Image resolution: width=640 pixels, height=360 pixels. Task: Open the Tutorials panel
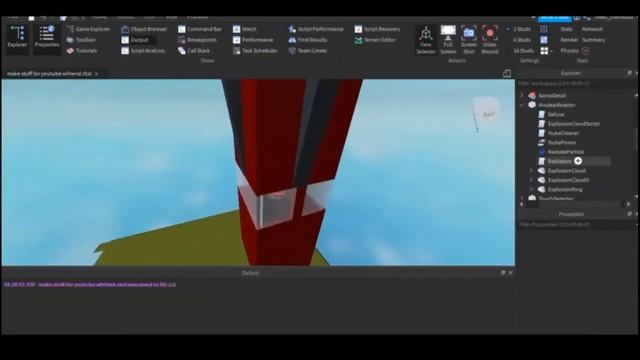coord(82,51)
